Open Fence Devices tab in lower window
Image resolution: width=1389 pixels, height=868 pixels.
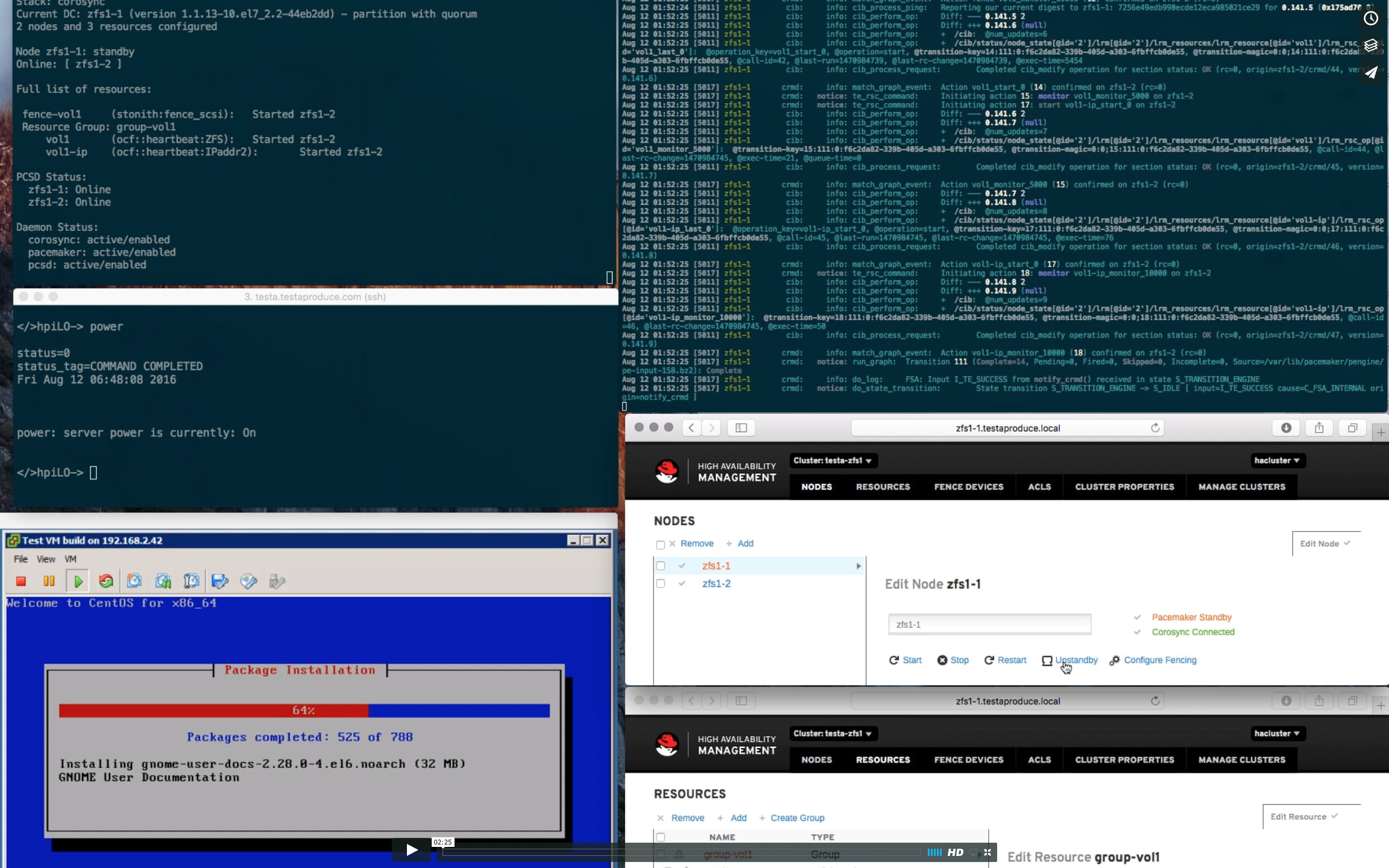click(x=969, y=760)
